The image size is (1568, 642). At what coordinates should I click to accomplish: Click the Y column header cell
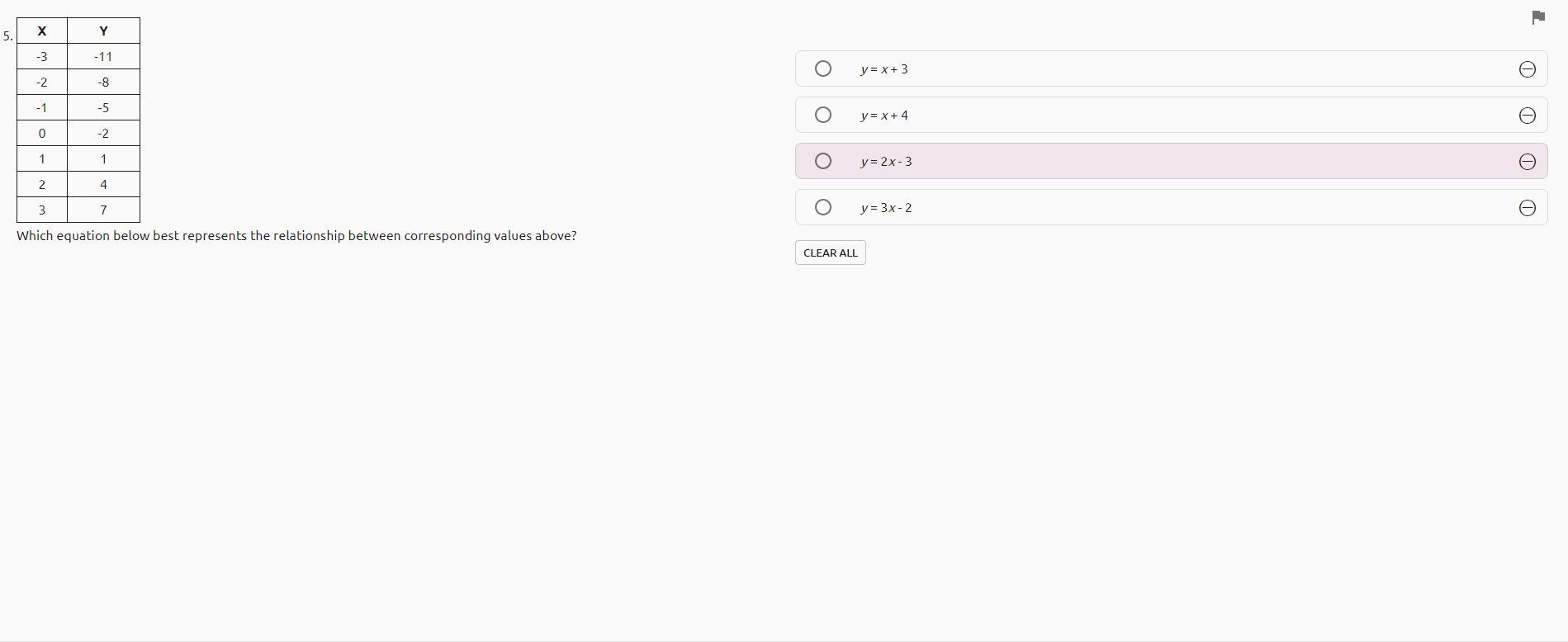pyautogui.click(x=103, y=31)
